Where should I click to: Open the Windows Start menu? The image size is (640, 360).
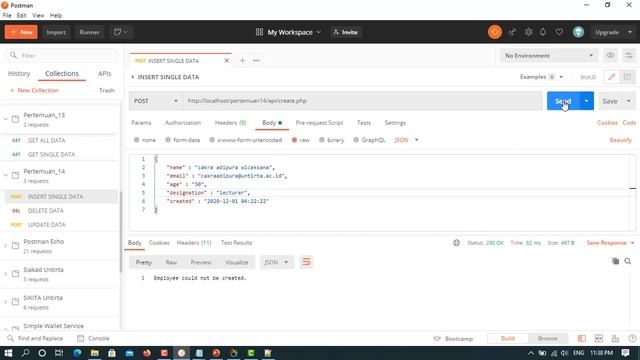coord(8,353)
